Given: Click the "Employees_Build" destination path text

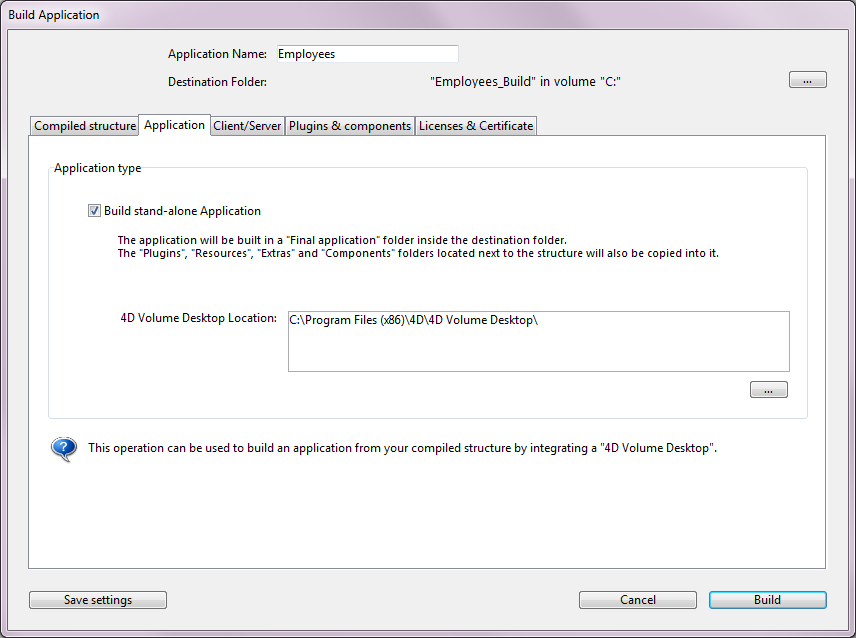Looking at the screenshot, I should pyautogui.click(x=526, y=82).
